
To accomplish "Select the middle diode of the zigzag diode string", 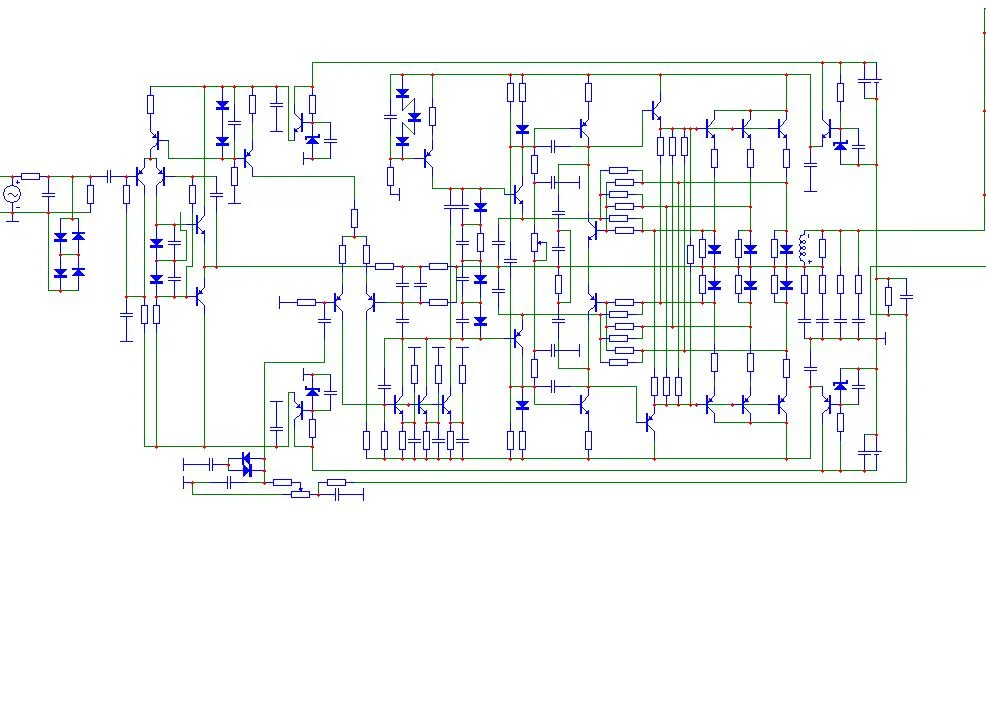I will tap(414, 118).
